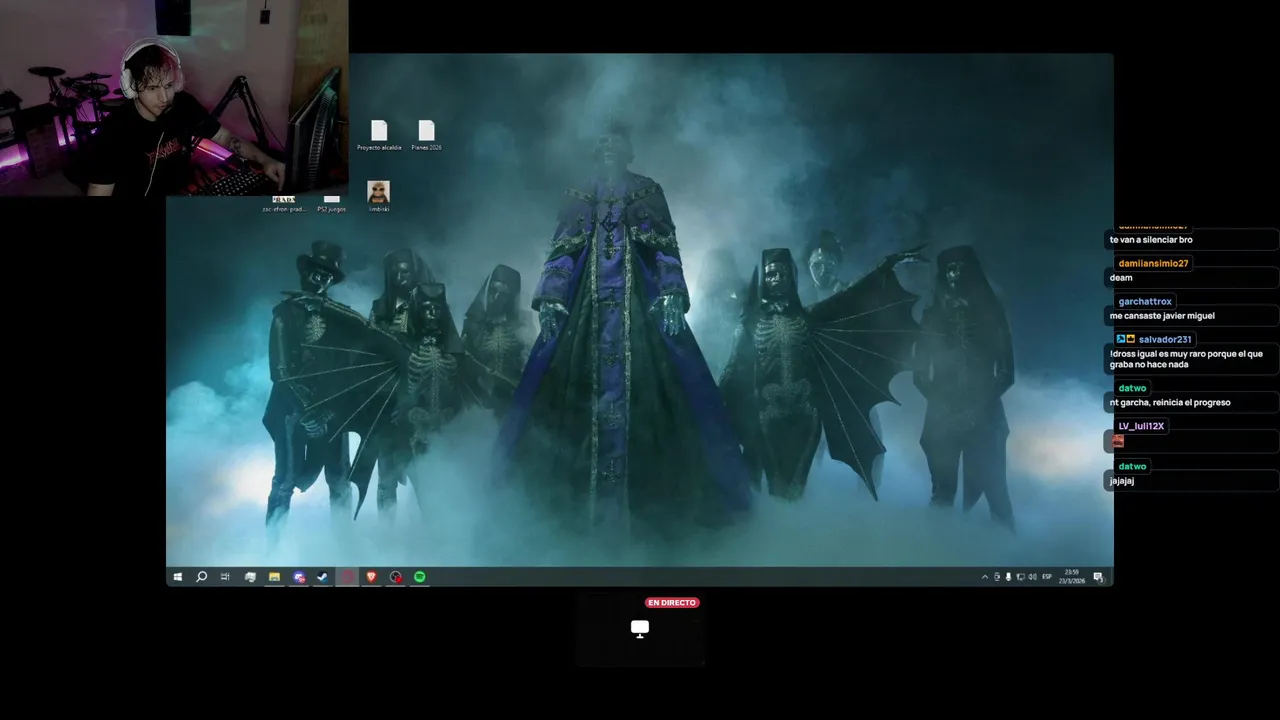Click the salvador231 chat username
This screenshot has width=1280, height=720.
[x=1165, y=340]
